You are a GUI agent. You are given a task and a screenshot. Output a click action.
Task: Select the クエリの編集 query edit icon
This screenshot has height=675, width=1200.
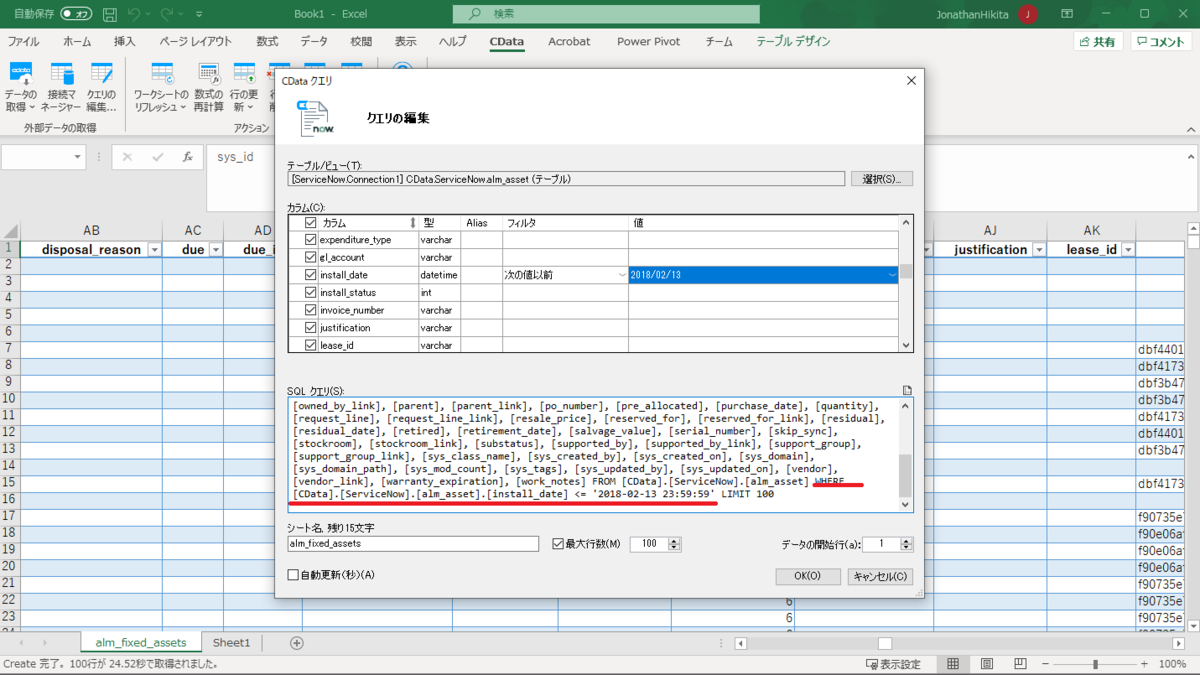click(103, 85)
